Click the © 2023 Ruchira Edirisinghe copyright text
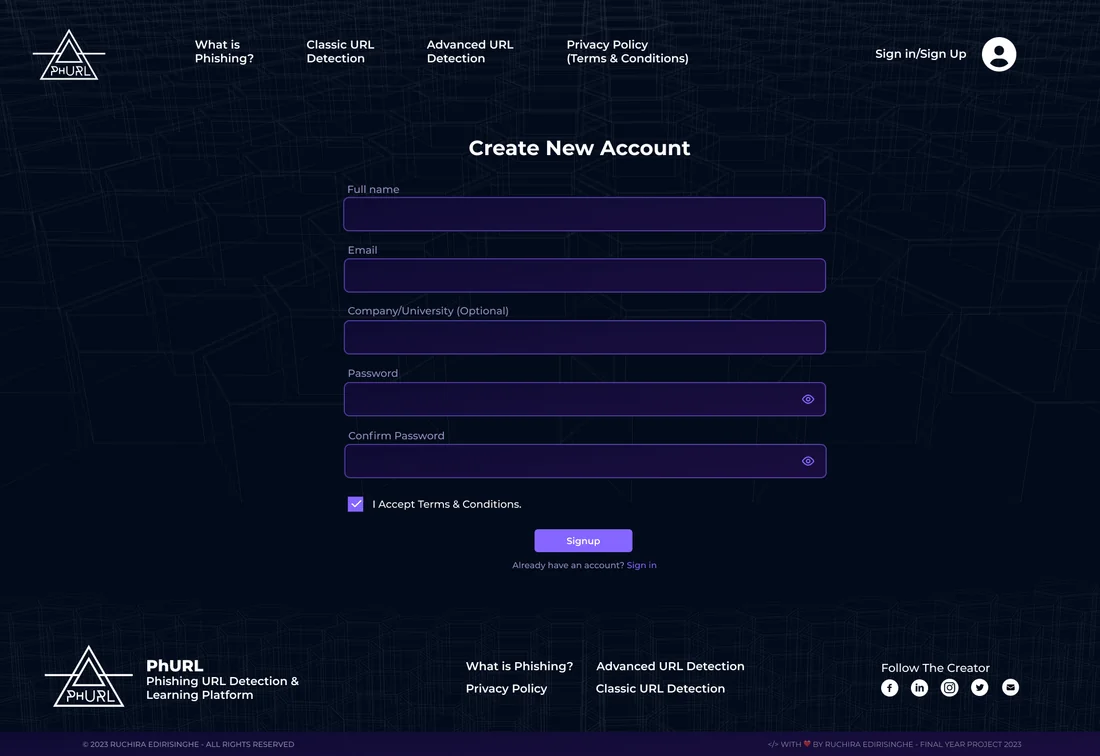 coord(188,744)
